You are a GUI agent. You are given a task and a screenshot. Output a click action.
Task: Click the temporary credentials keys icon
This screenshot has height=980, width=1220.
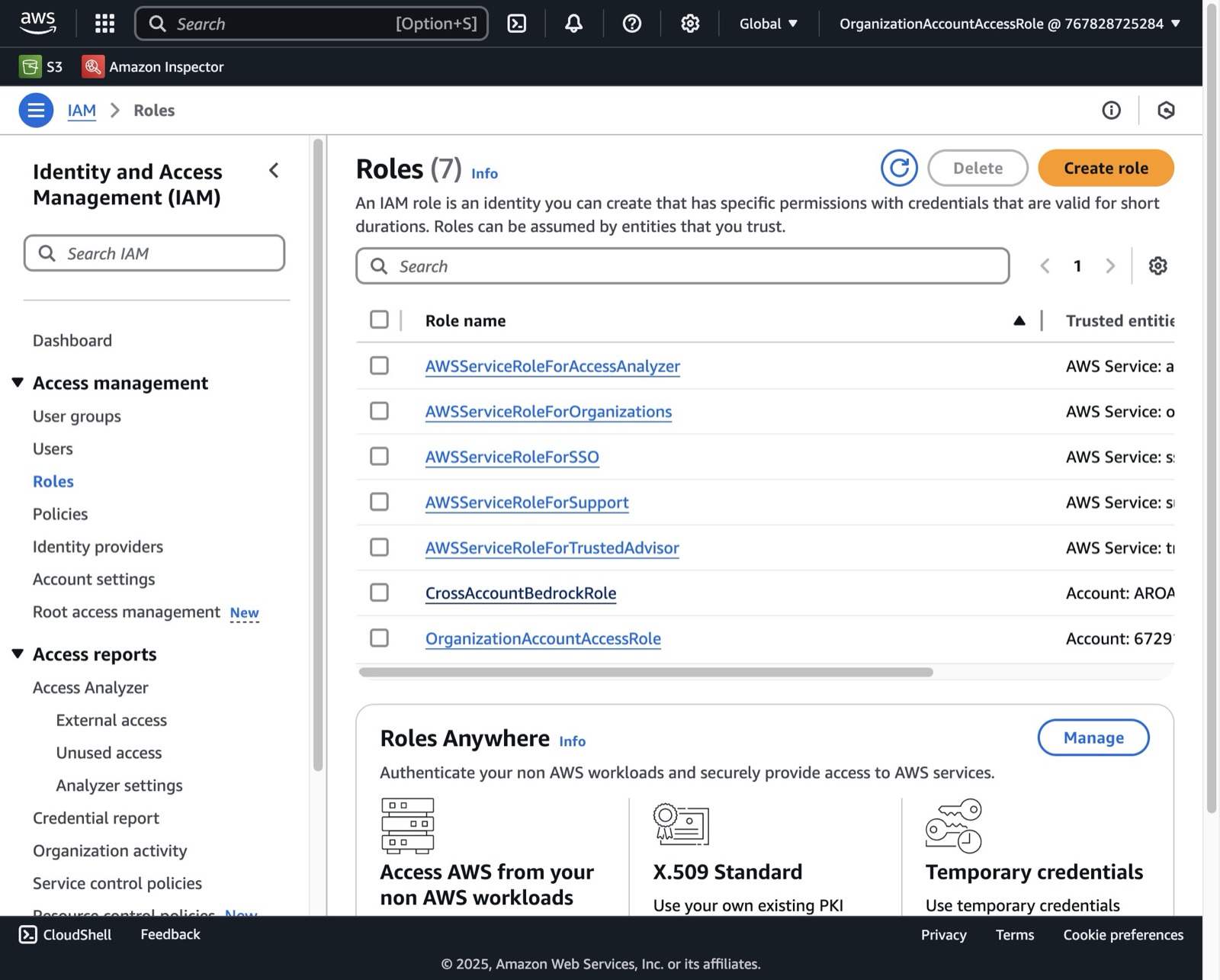click(954, 825)
